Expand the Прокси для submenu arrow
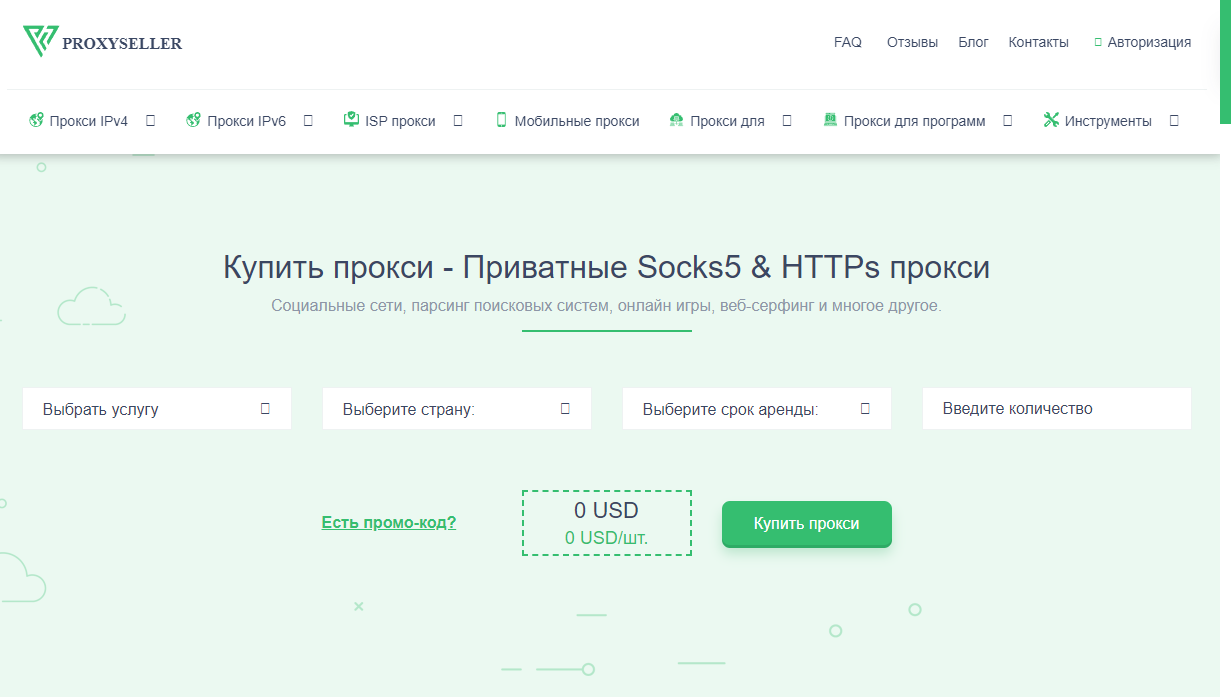 (787, 120)
